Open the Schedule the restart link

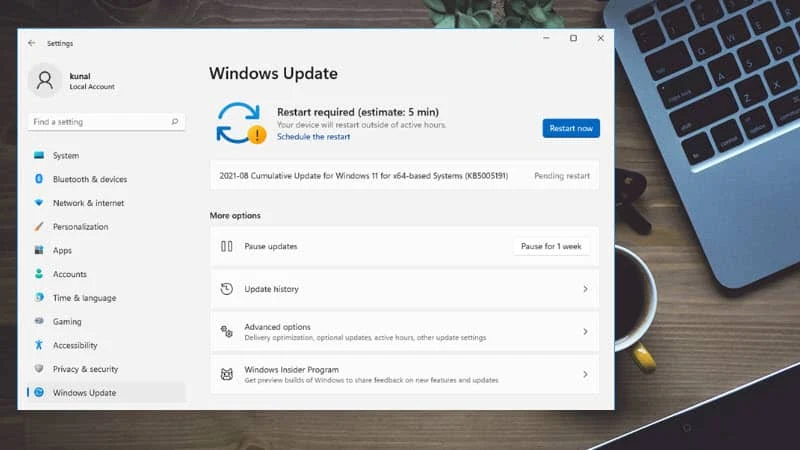pos(313,137)
